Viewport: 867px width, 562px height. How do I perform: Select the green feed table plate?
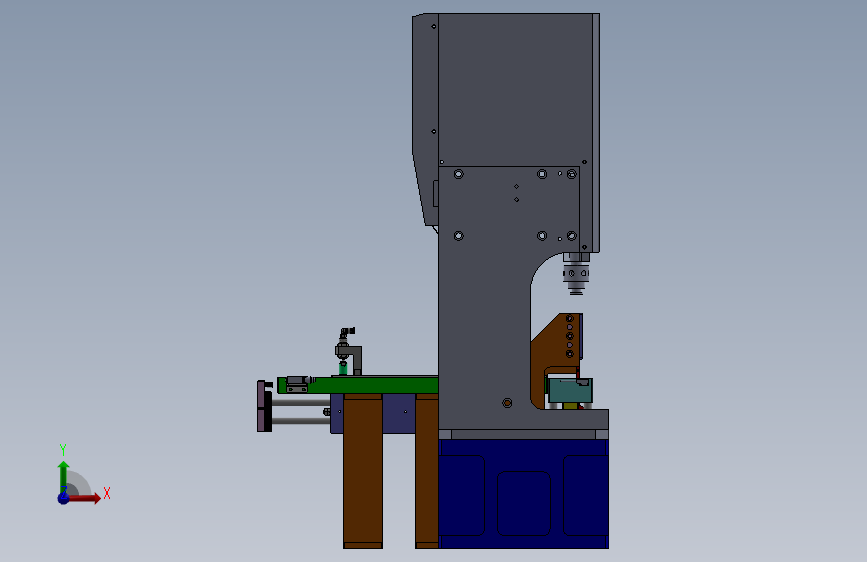pos(358,385)
